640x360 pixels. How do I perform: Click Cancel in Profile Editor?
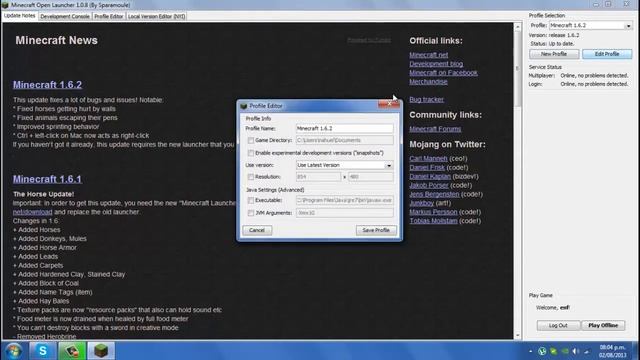257,230
